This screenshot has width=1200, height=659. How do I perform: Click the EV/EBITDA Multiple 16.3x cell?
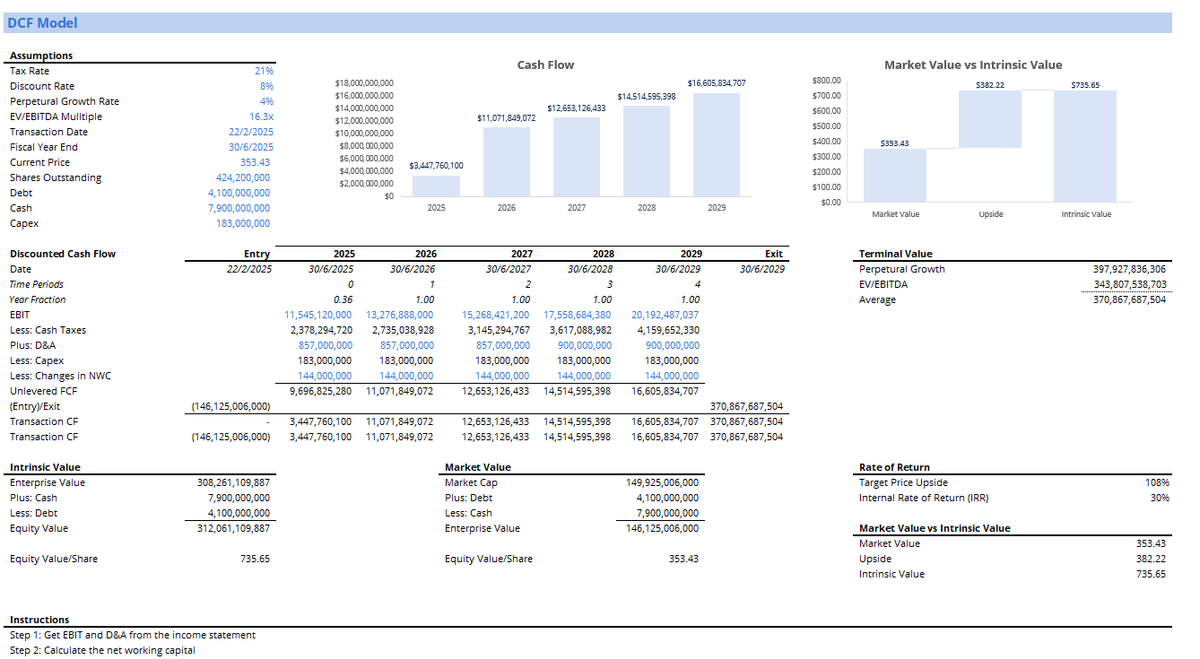click(262, 116)
